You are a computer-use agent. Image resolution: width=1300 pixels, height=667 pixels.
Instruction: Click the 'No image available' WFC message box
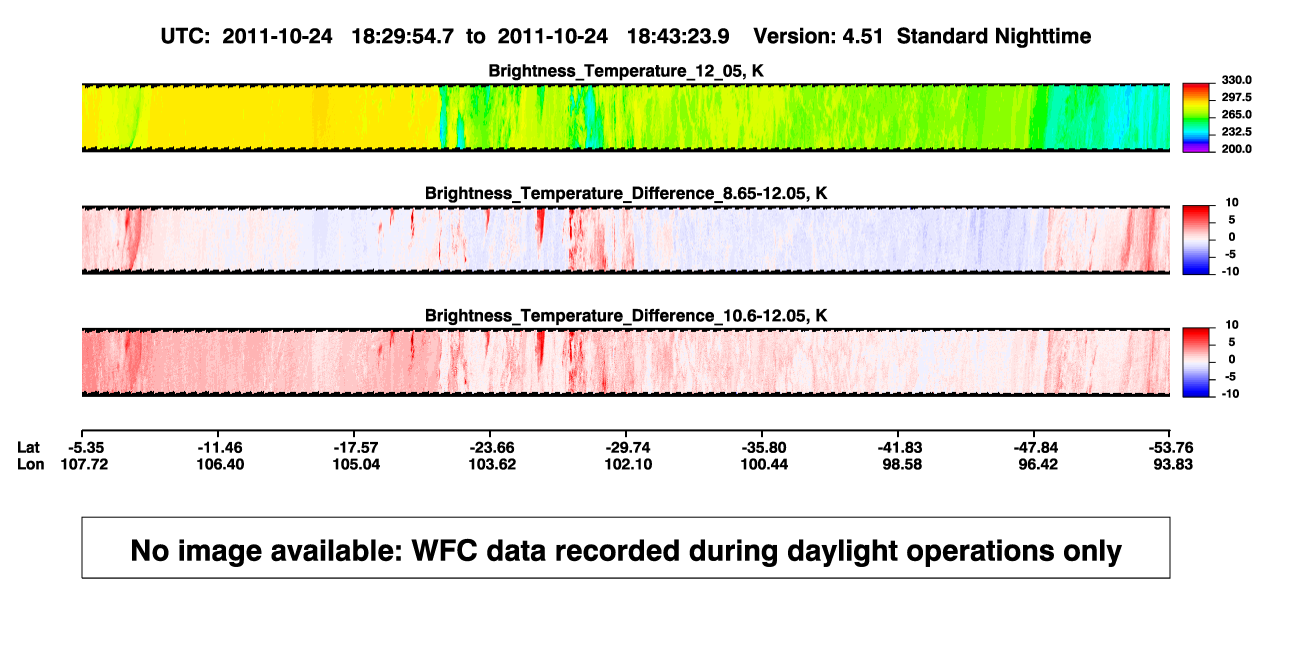(625, 548)
